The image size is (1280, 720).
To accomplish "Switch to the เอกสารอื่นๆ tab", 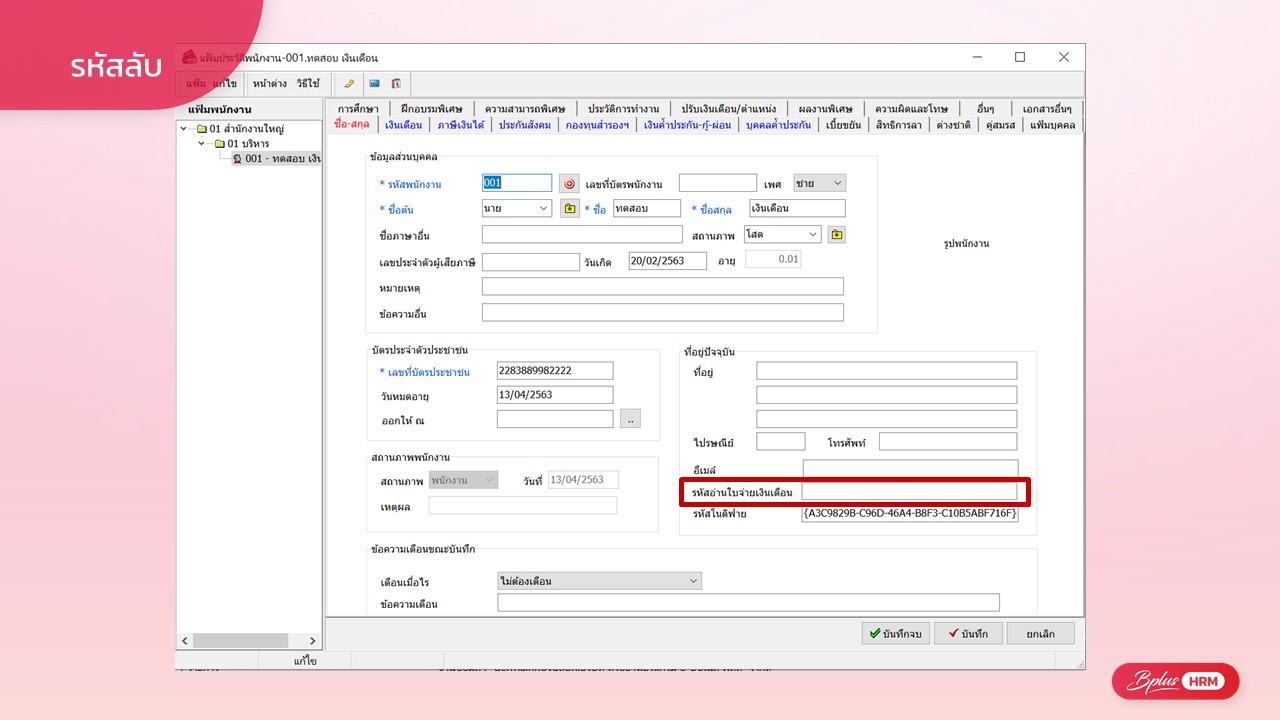I will 1047,108.
